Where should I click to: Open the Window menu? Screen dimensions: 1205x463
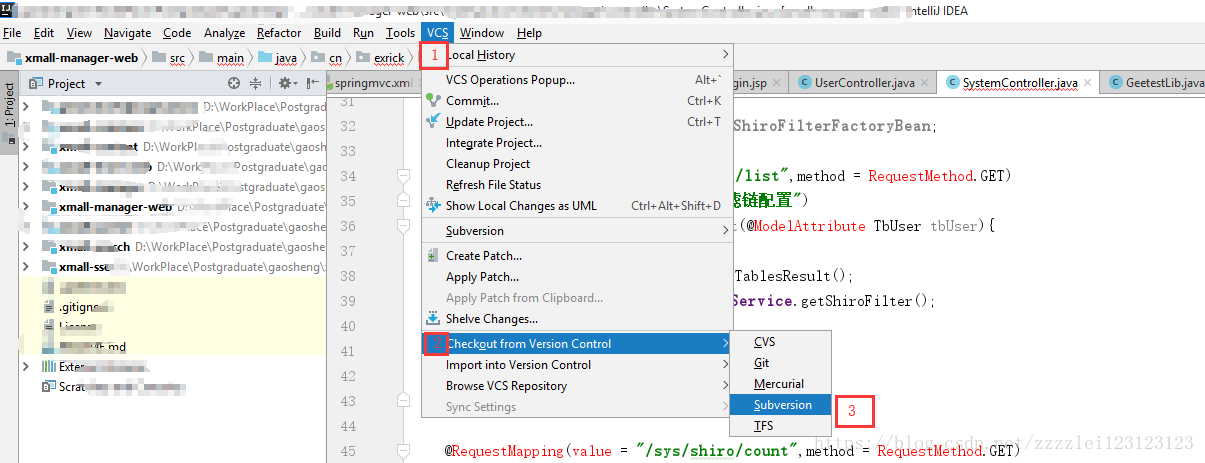click(482, 33)
